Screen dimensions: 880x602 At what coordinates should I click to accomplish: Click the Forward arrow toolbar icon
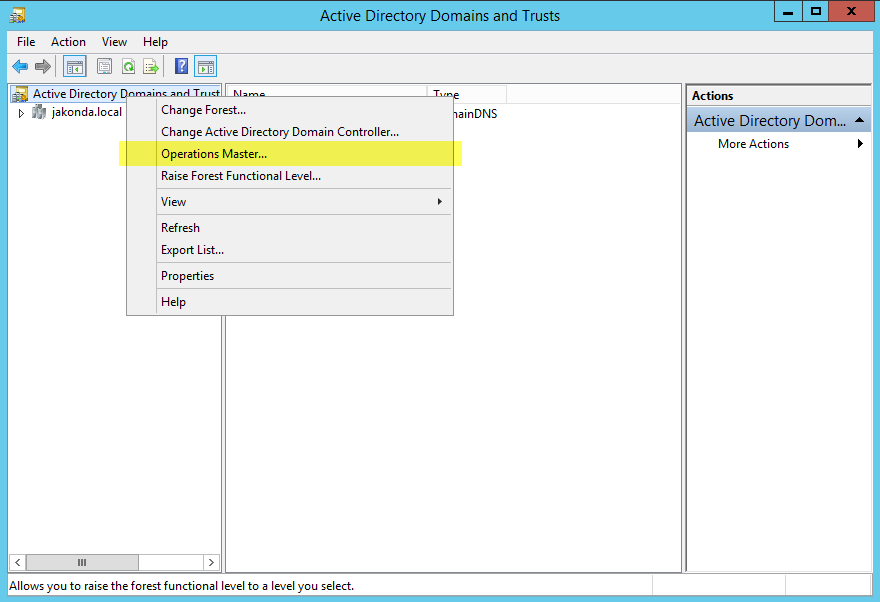pos(43,67)
